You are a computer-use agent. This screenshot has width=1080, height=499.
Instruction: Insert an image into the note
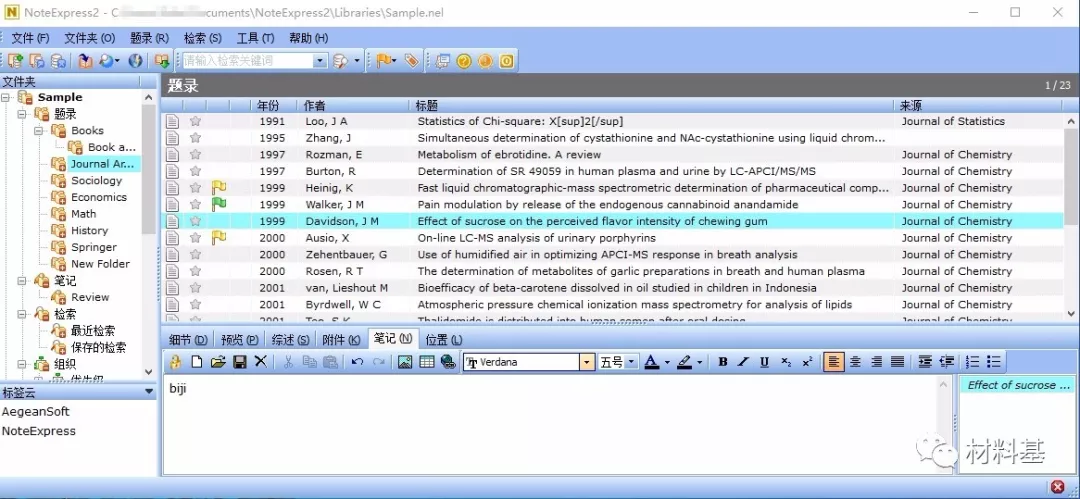(x=405, y=362)
